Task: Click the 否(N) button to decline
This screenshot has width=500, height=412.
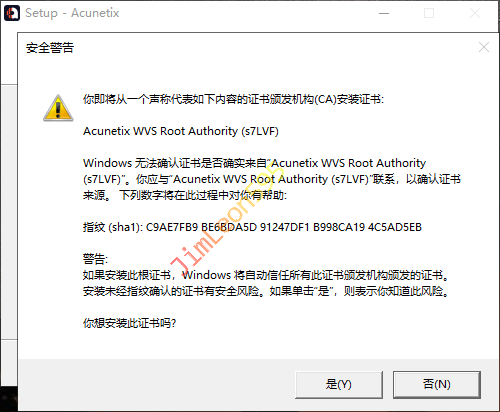Action: (437, 384)
